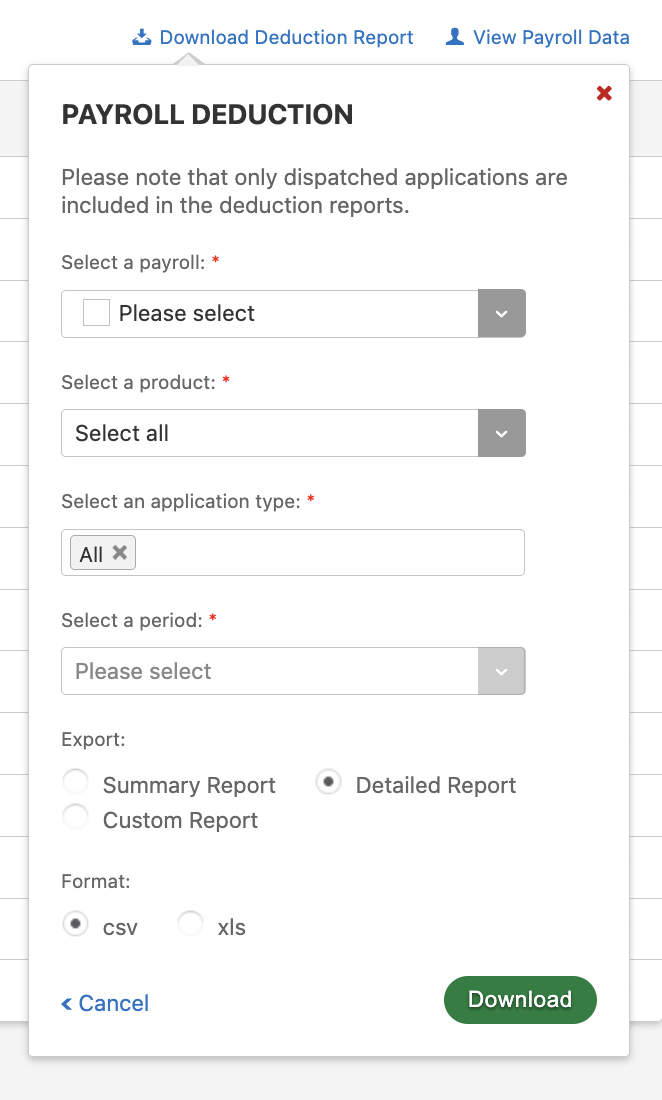Image resolution: width=662 pixels, height=1100 pixels.
Task: Select the Summary Report radio button
Action: click(x=75, y=781)
